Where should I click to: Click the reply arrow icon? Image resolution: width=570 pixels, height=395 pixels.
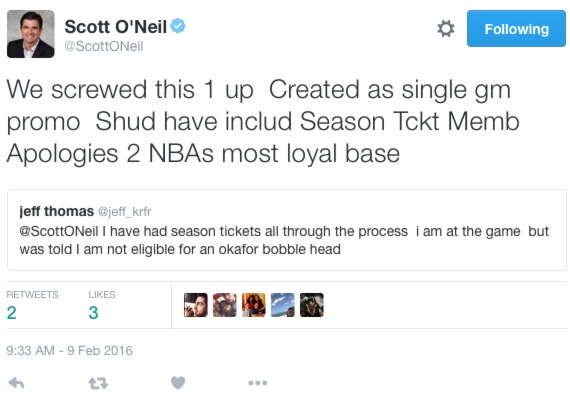[16, 383]
